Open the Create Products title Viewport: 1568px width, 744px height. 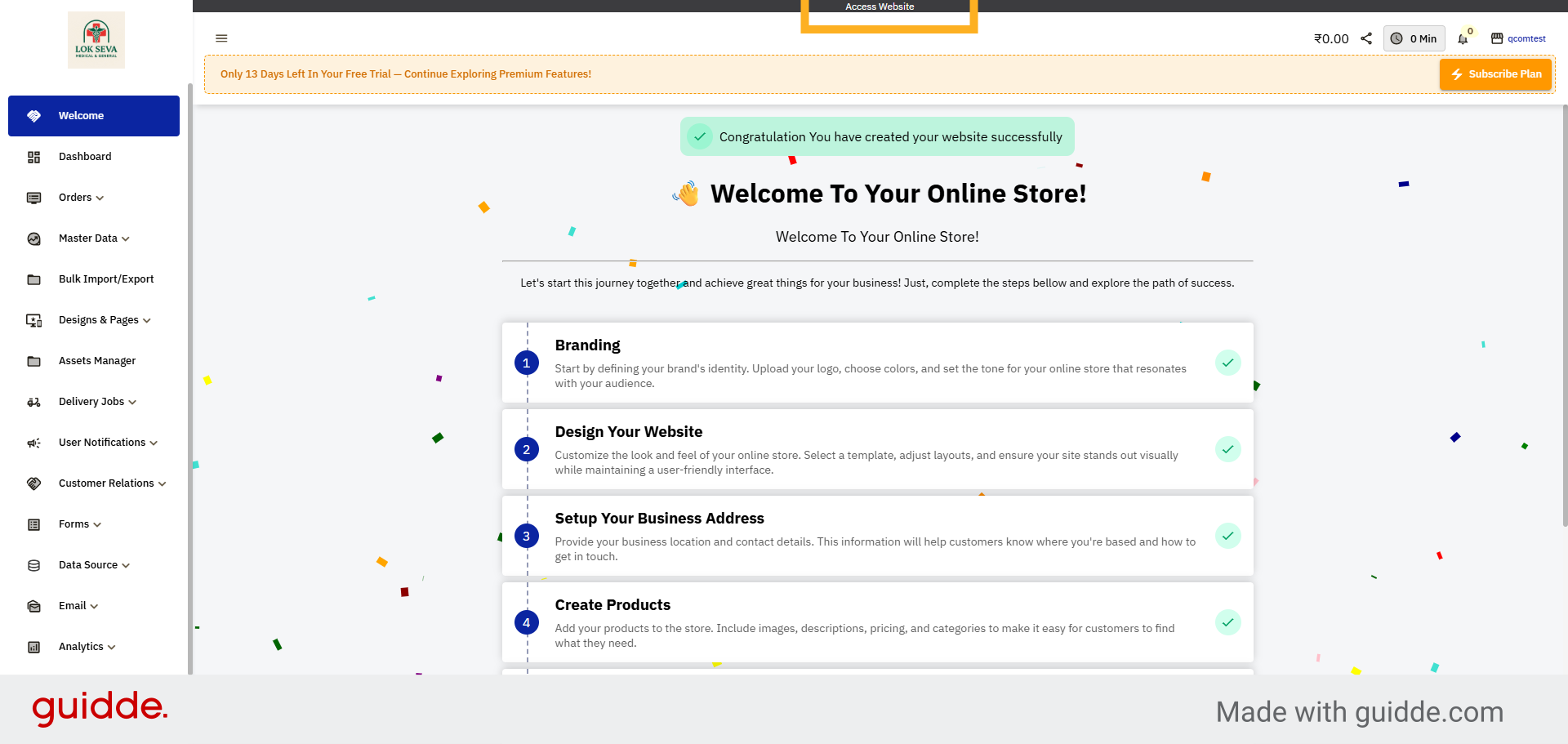(612, 605)
